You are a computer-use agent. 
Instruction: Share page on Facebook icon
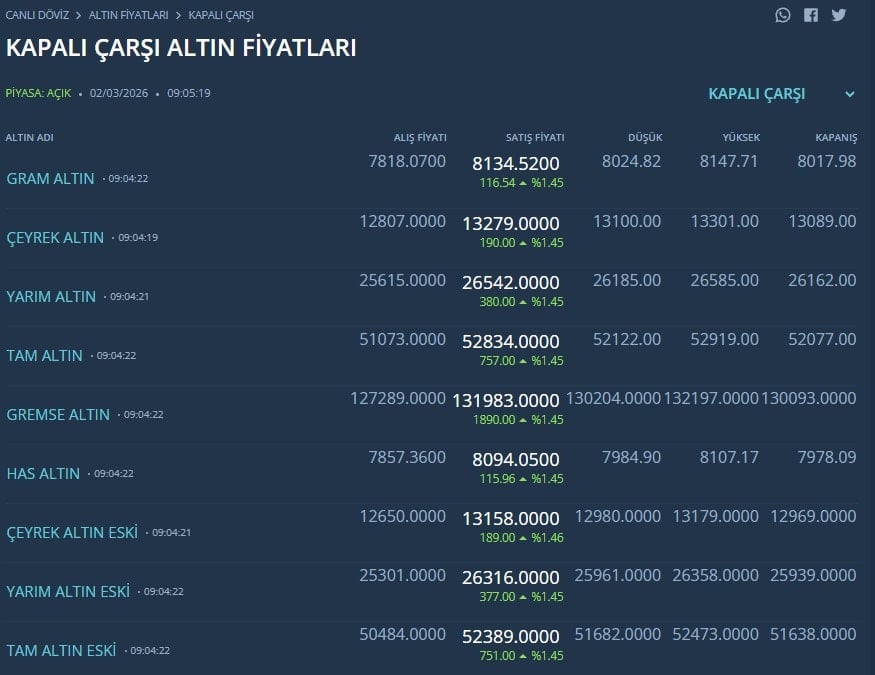point(811,15)
